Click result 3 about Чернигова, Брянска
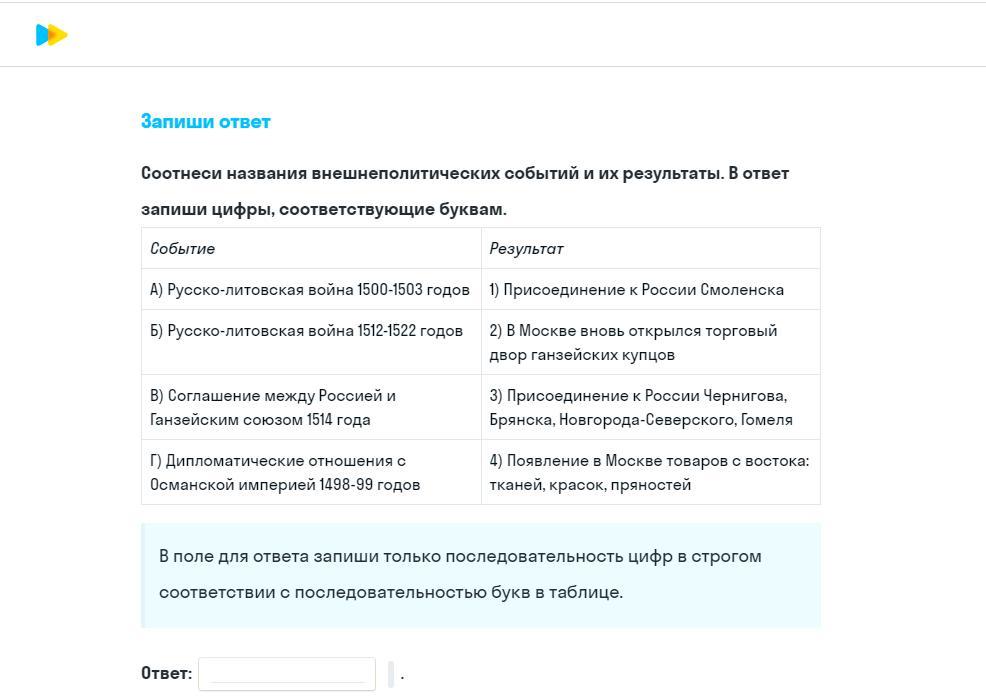986x696 pixels. 651,407
